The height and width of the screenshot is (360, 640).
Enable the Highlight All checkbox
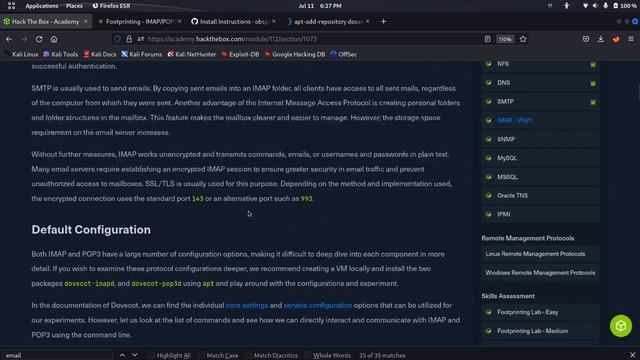click(151, 356)
